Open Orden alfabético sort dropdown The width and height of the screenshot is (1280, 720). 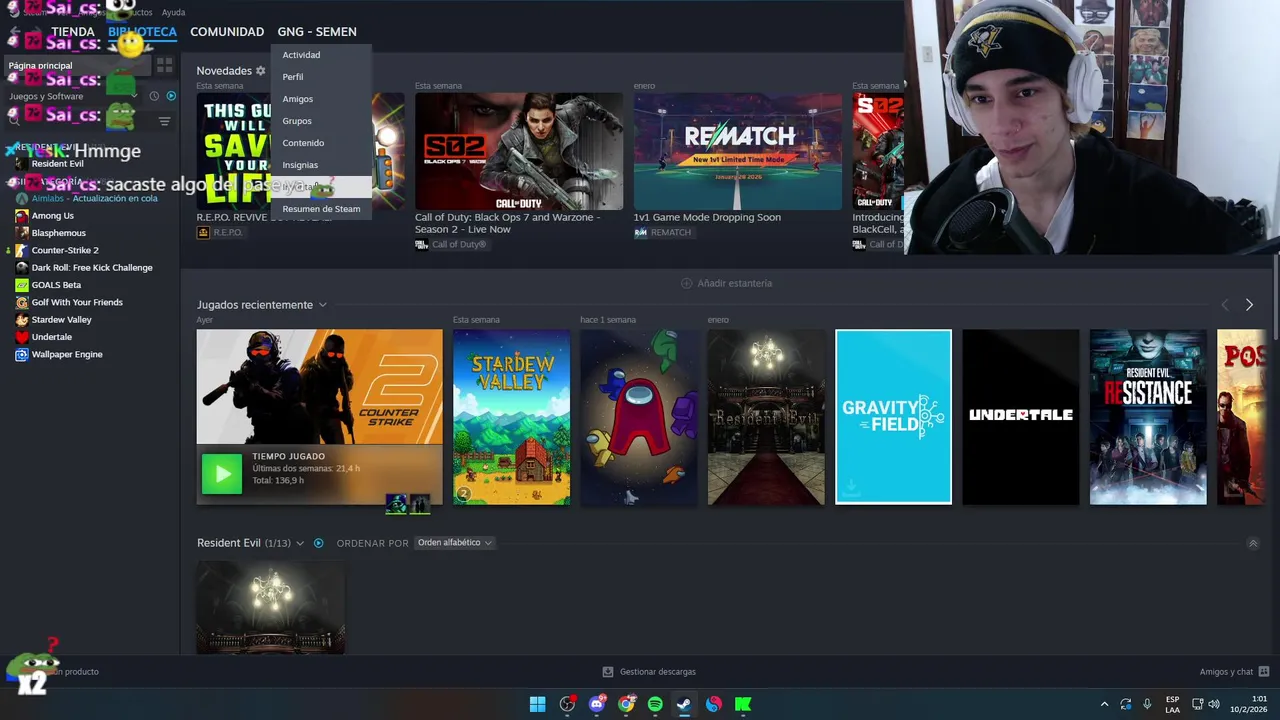click(x=455, y=543)
